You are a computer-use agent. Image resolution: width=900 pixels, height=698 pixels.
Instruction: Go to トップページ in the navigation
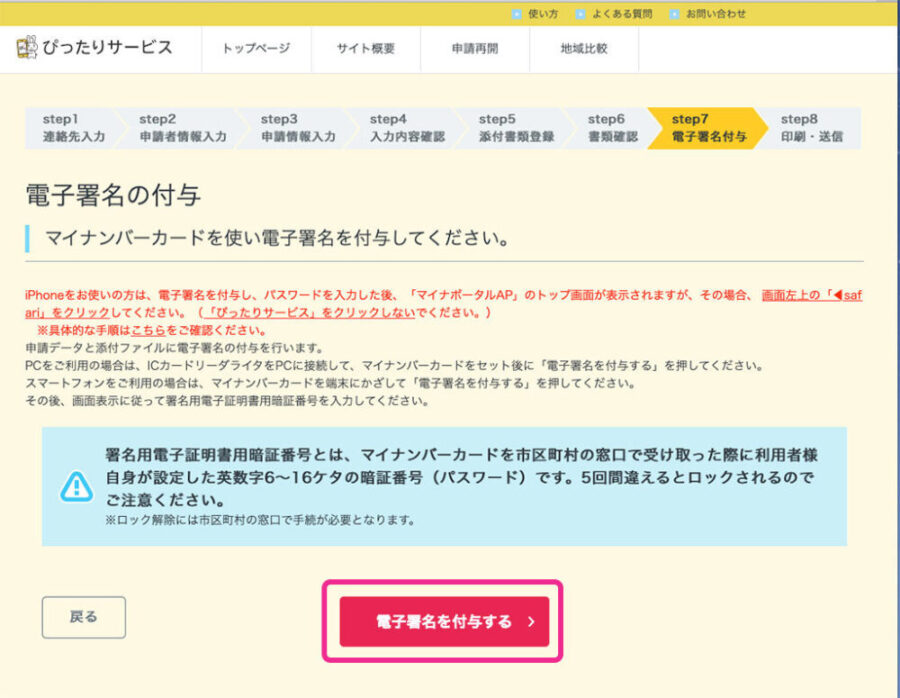[256, 49]
